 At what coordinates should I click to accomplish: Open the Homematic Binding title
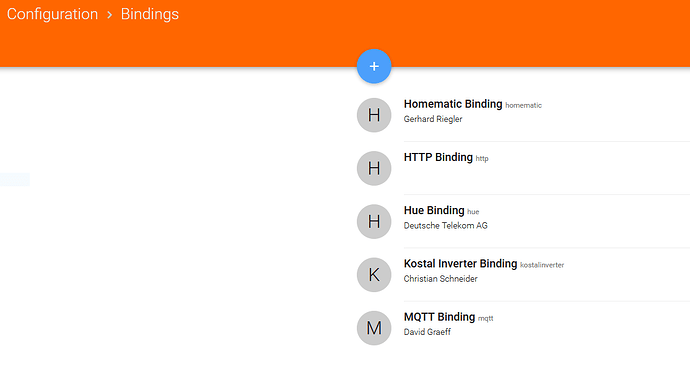(453, 104)
